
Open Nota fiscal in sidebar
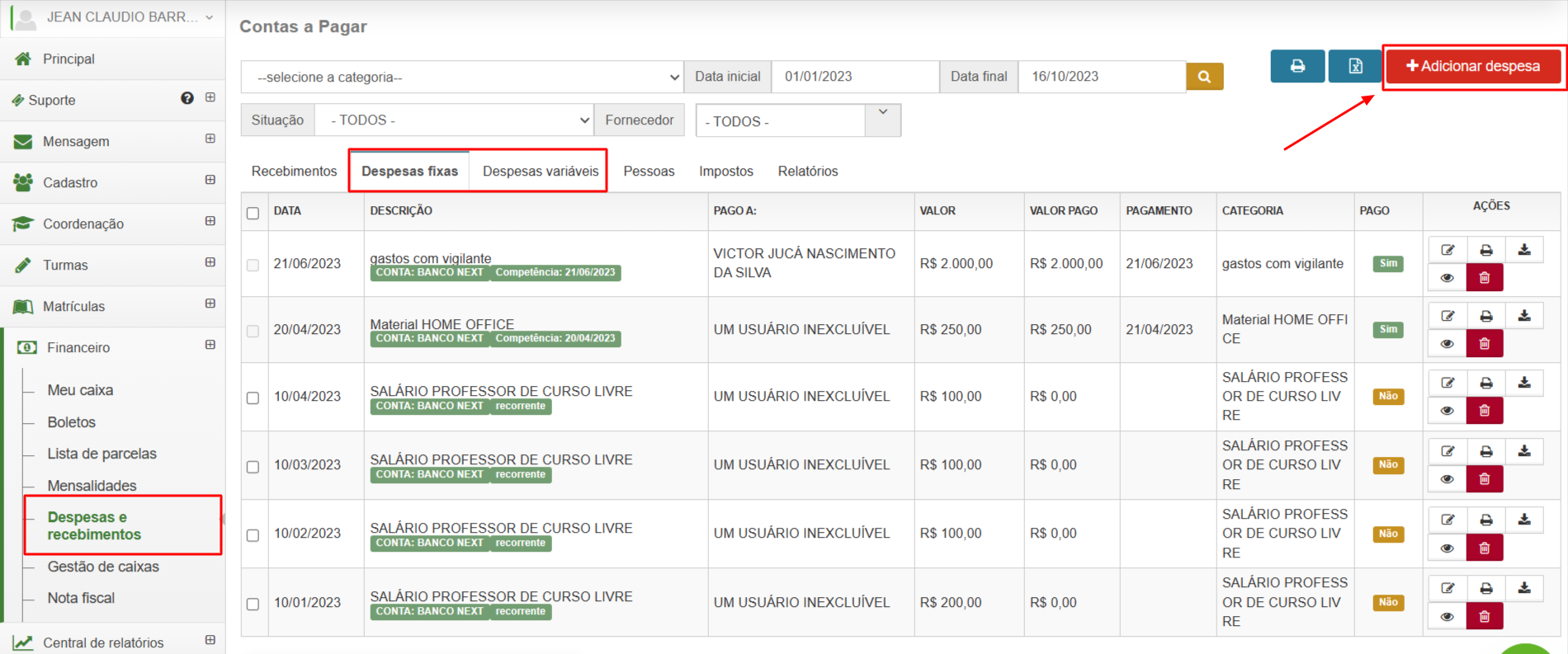click(81, 598)
